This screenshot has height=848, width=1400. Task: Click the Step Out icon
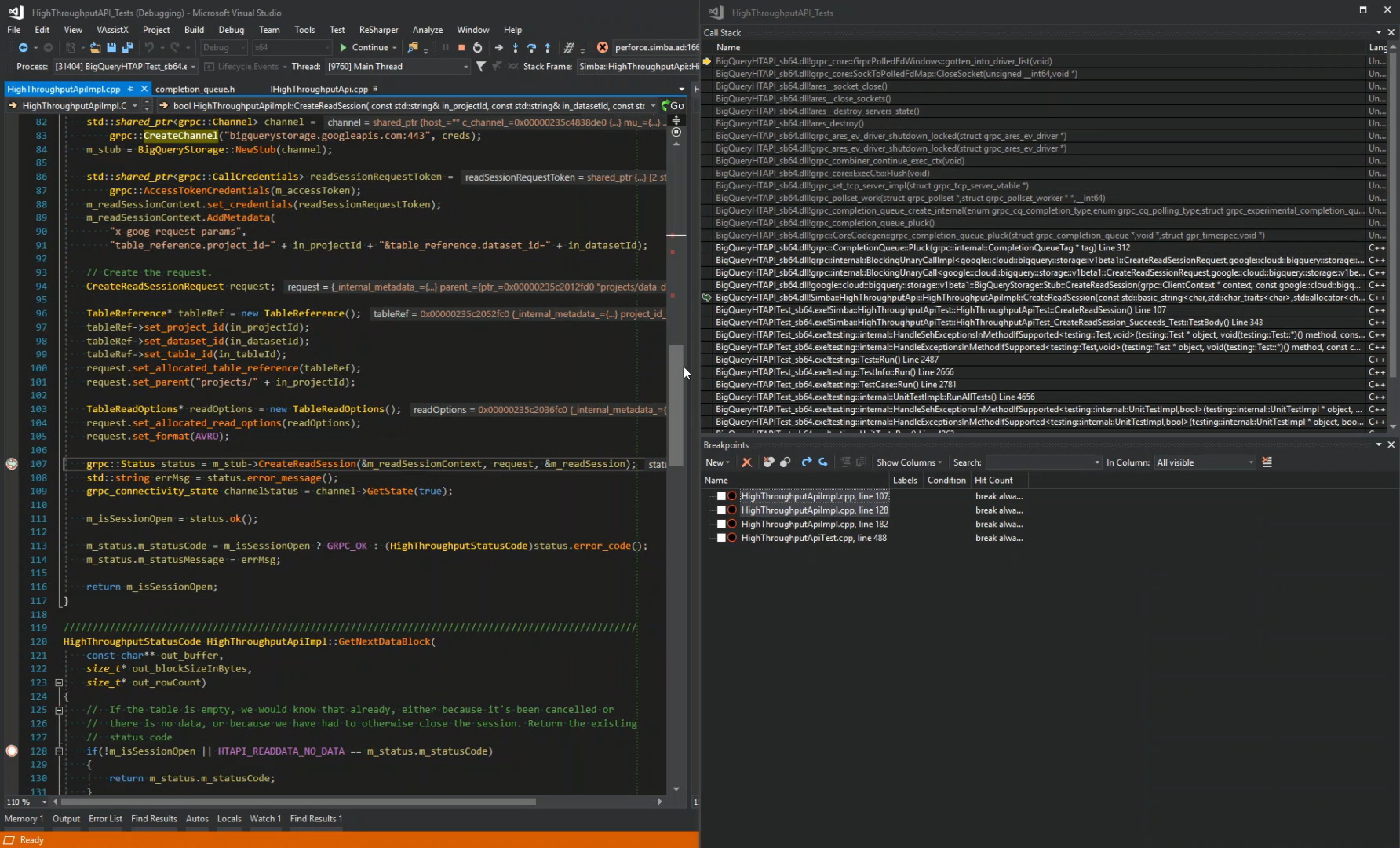point(548,47)
